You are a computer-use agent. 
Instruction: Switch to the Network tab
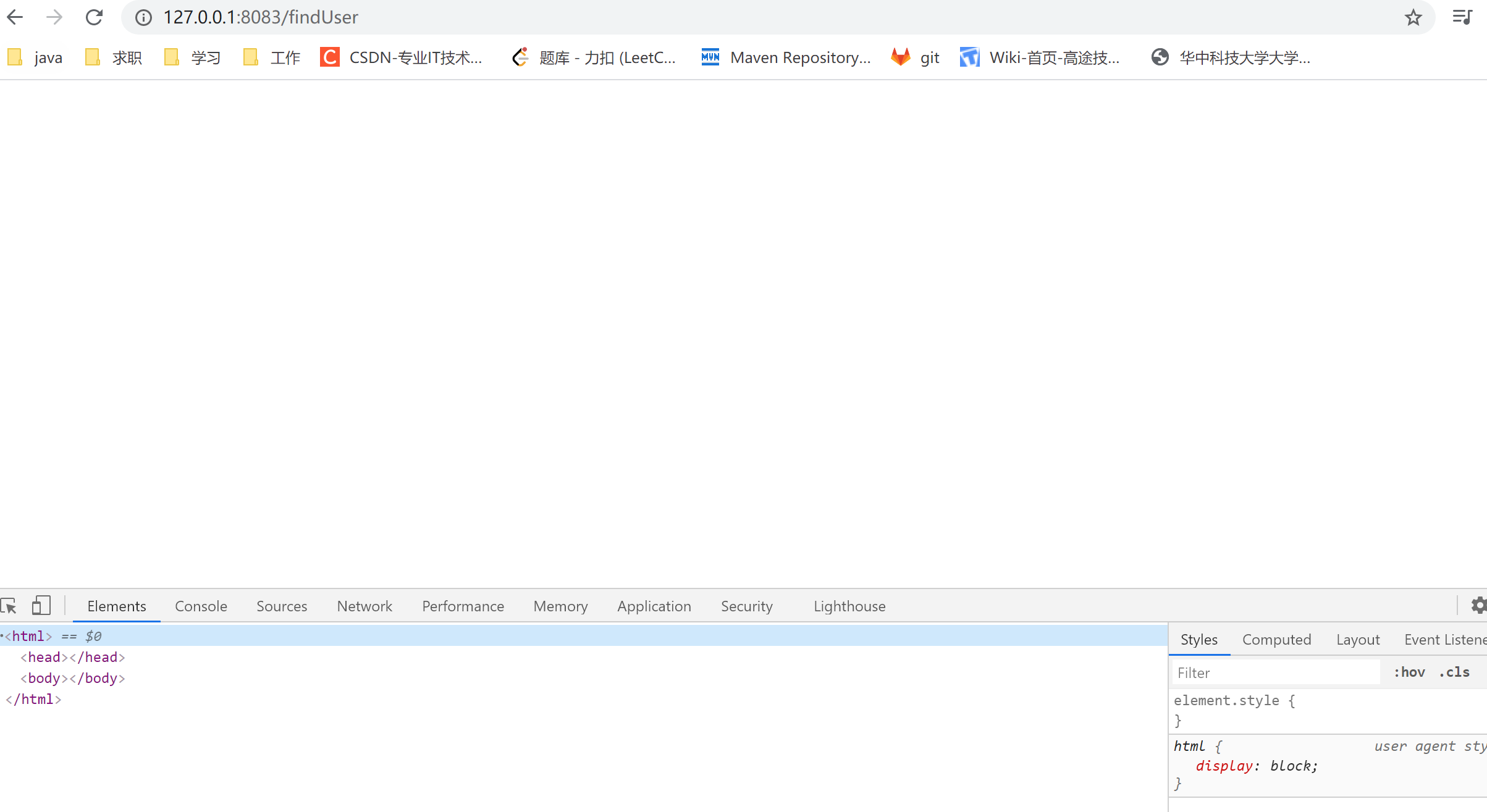364,606
